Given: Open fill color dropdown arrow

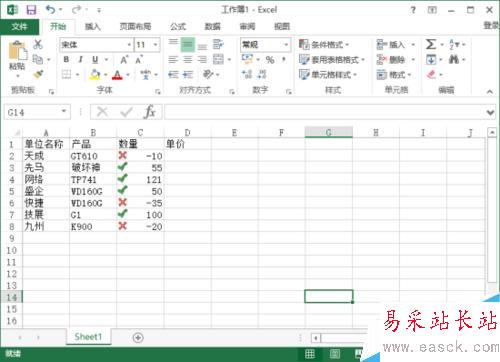Looking at the screenshot, I should point(105,75).
